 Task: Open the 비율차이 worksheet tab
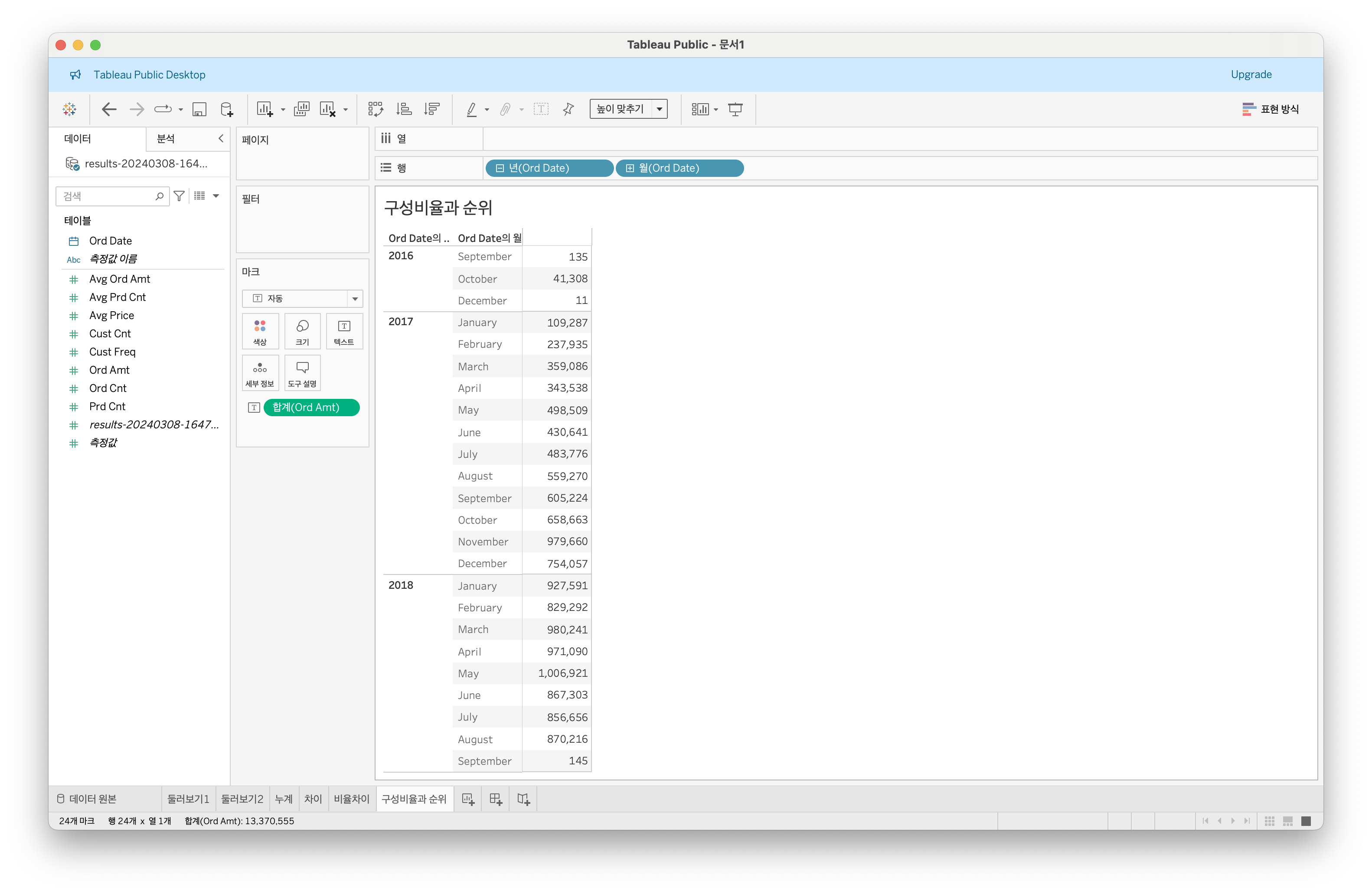point(351,799)
